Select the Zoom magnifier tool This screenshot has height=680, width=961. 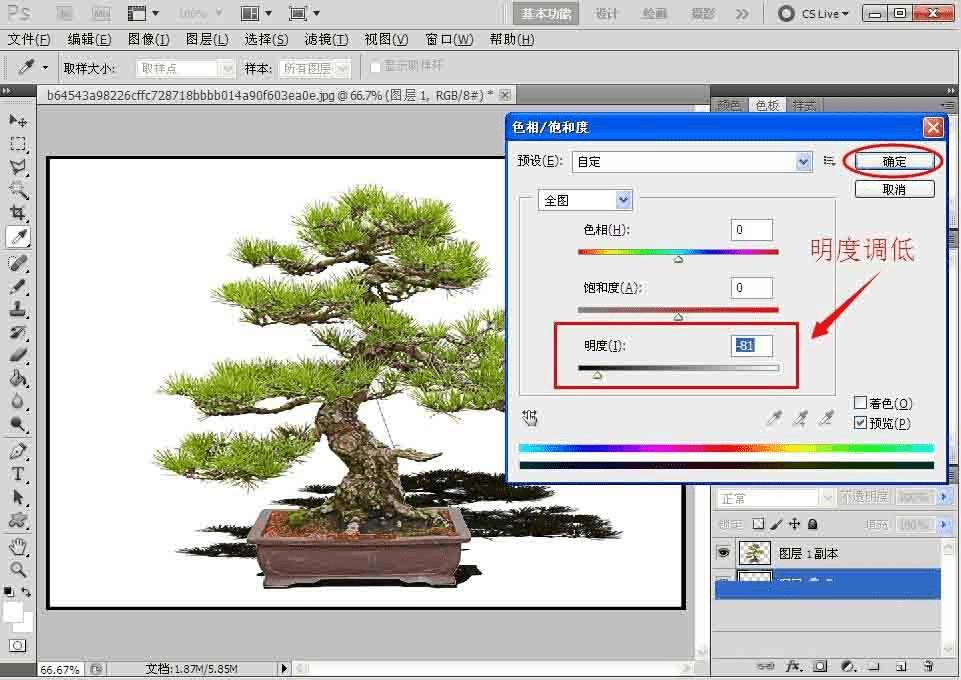[x=18, y=569]
